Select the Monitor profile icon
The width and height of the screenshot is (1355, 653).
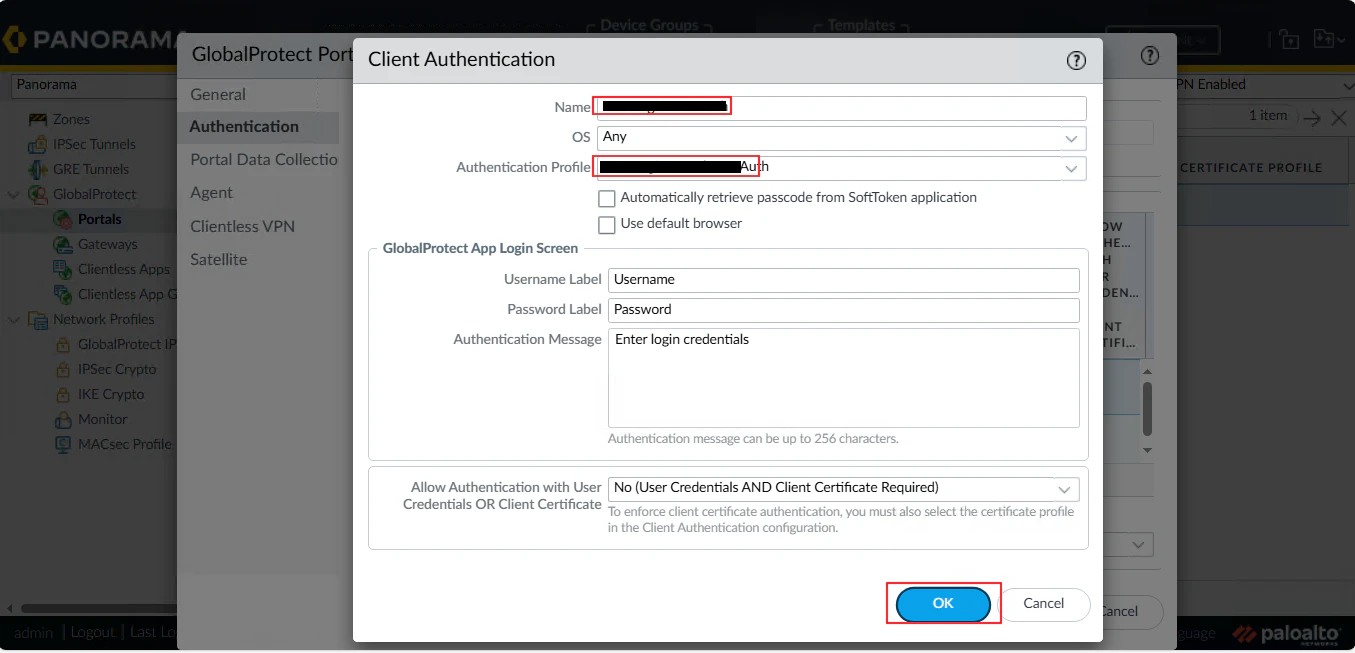(x=62, y=419)
